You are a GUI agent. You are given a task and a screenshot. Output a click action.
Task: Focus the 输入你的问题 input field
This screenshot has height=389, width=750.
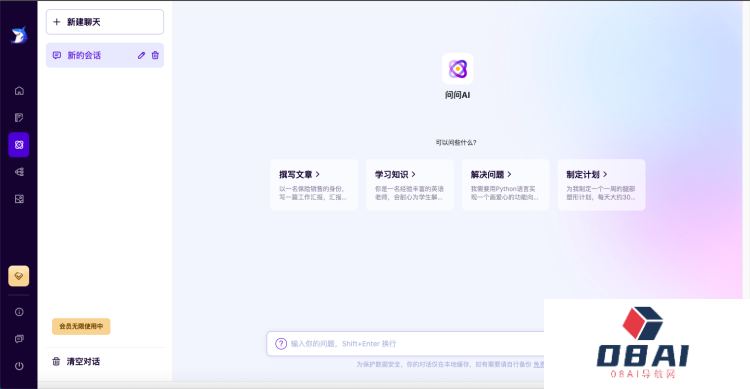[405, 344]
